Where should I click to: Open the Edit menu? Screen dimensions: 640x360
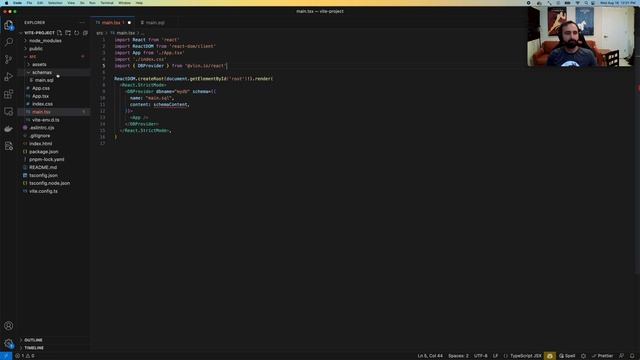pos(40,3)
